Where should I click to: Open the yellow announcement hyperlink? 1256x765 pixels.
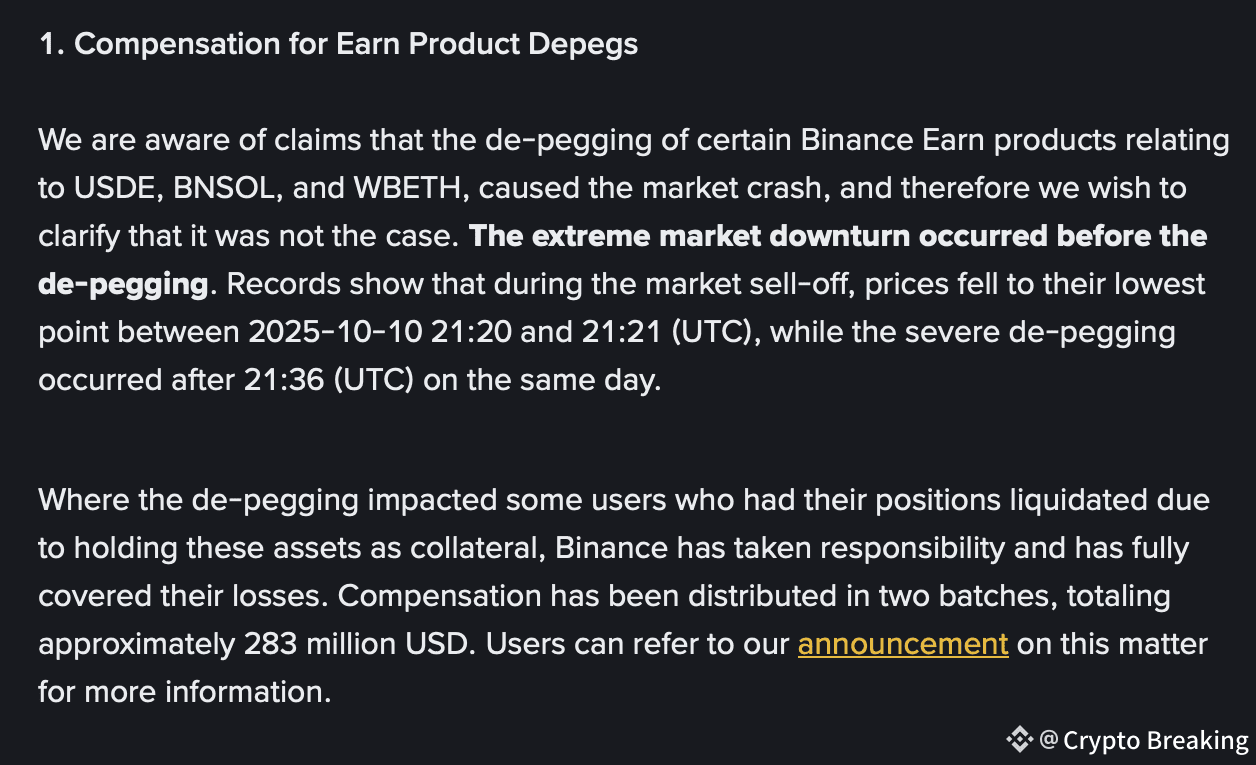click(902, 644)
